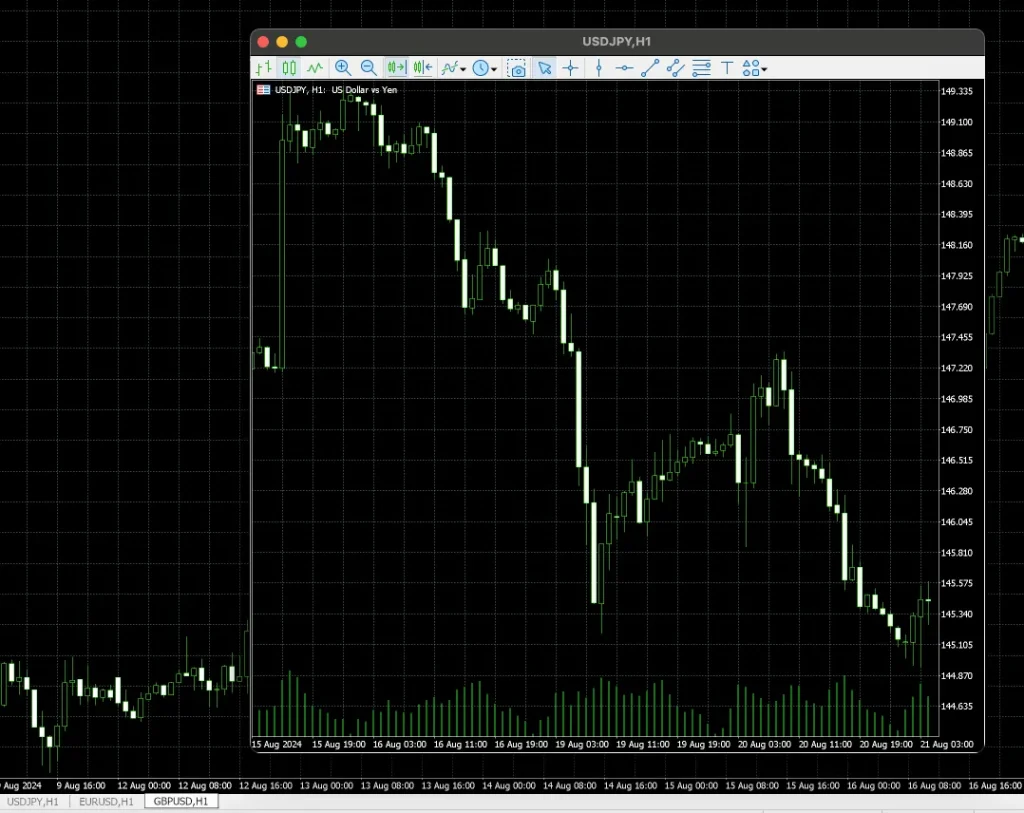Switch to the EURUSD,H1 tab
Screen dimensions: 1024x813
(106, 802)
